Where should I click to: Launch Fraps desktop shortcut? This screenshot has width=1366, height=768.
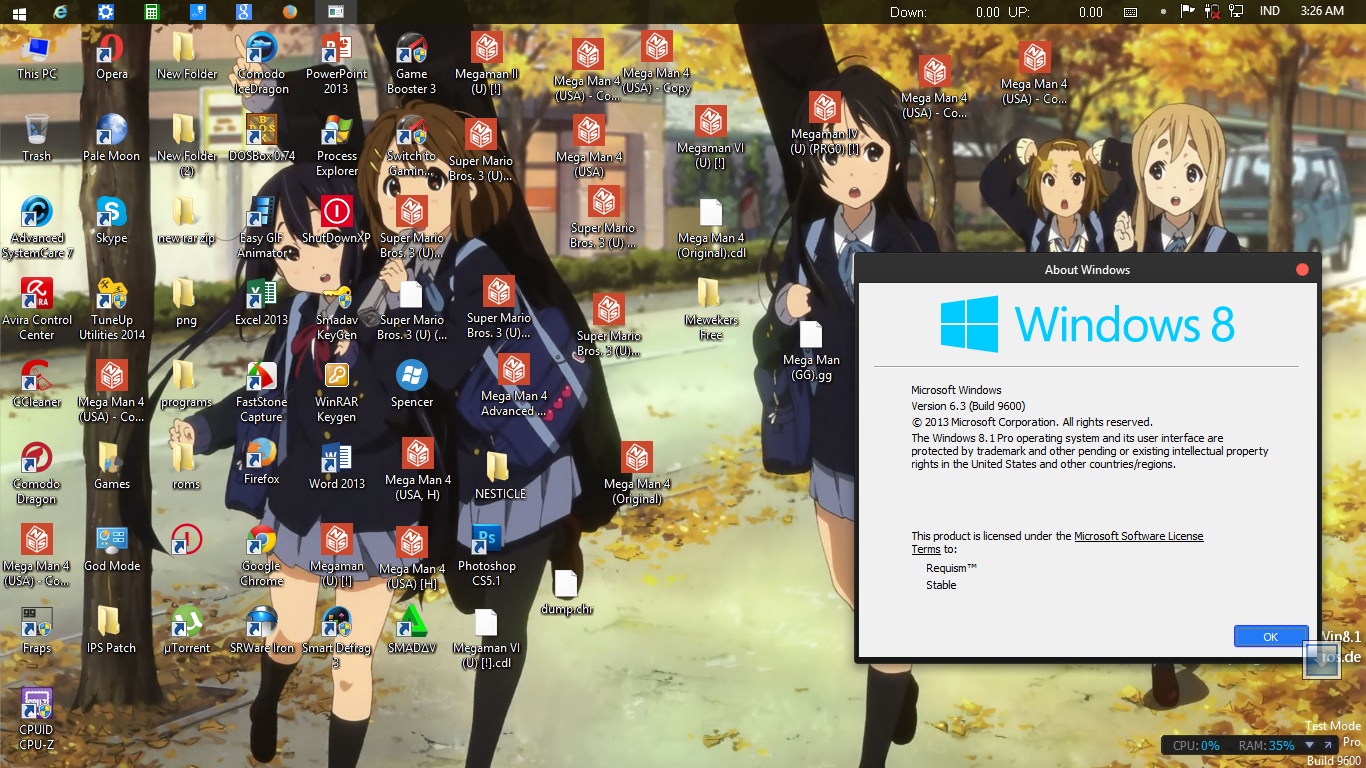pos(37,630)
